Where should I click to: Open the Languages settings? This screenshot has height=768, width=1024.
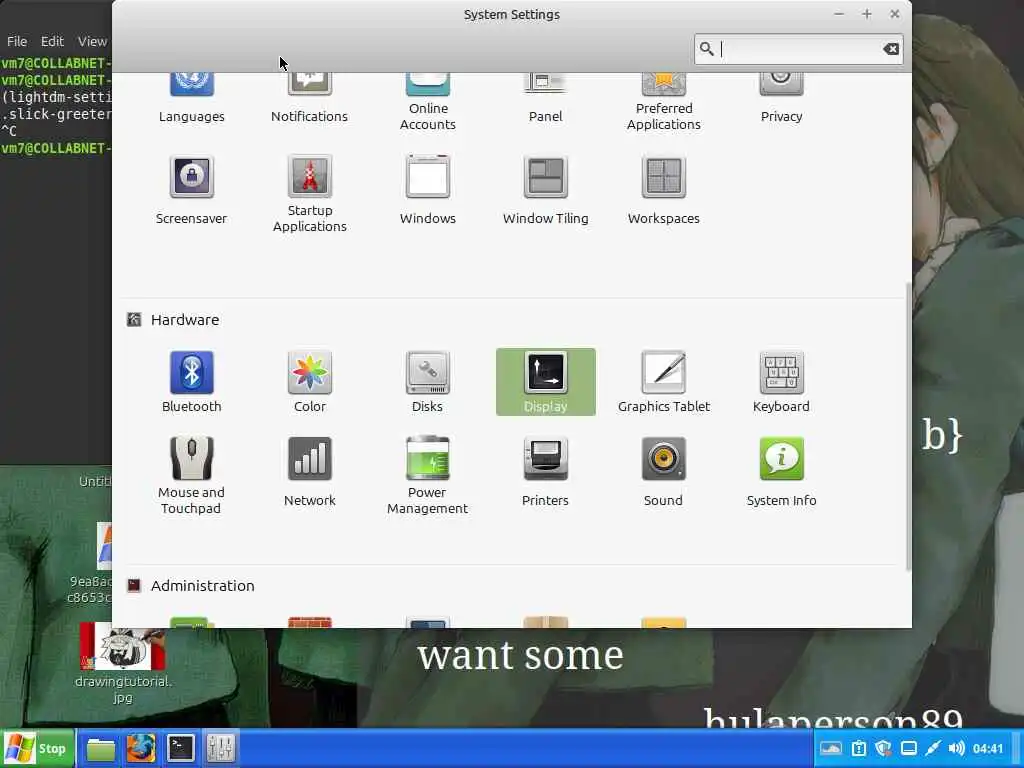tap(191, 98)
